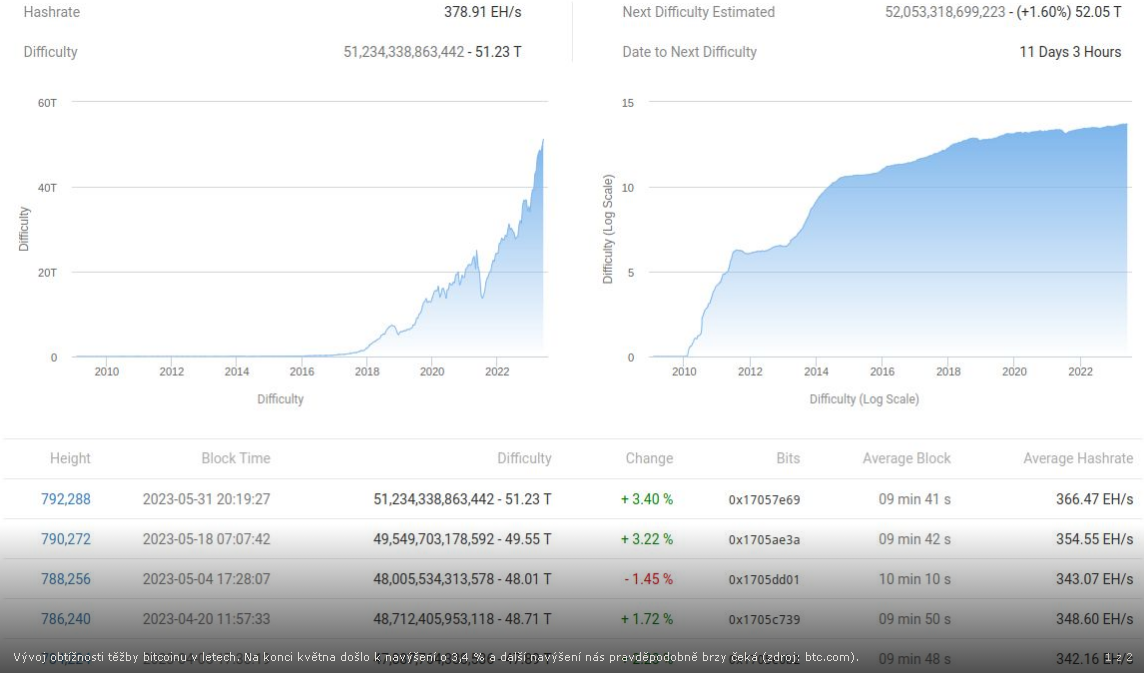Open block height 790,272 link

(x=66, y=539)
